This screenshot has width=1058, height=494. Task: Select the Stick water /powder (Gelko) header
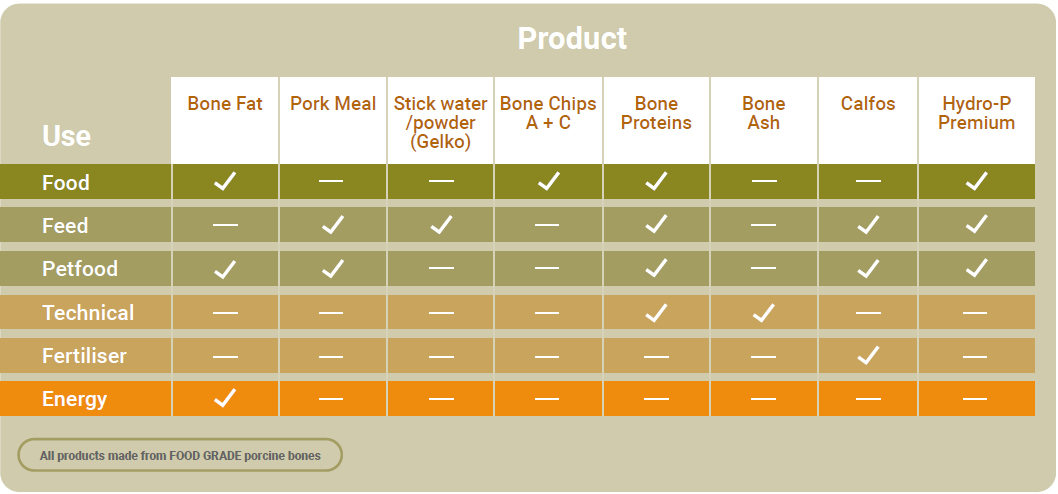point(441,123)
